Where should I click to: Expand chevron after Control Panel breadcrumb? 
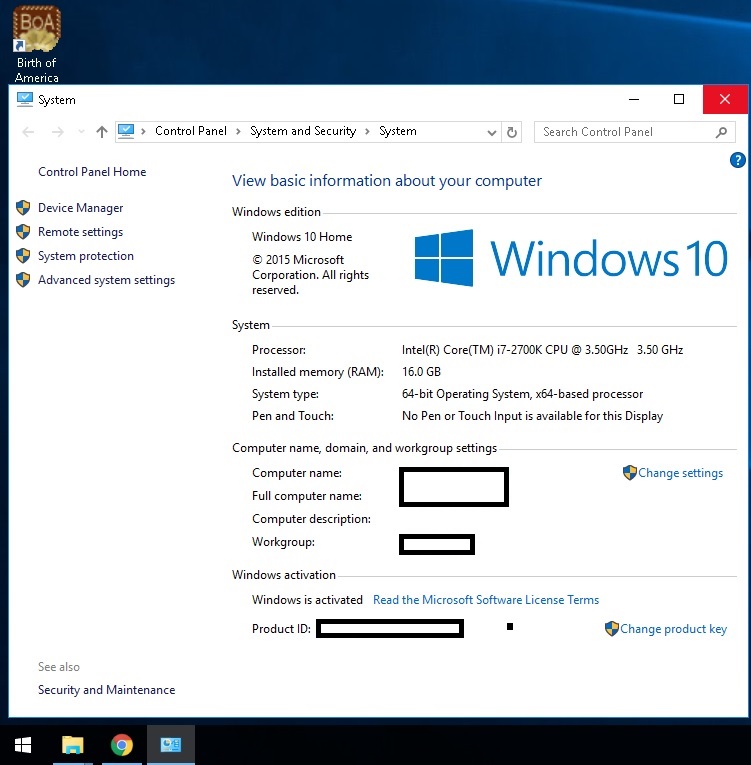[238, 131]
